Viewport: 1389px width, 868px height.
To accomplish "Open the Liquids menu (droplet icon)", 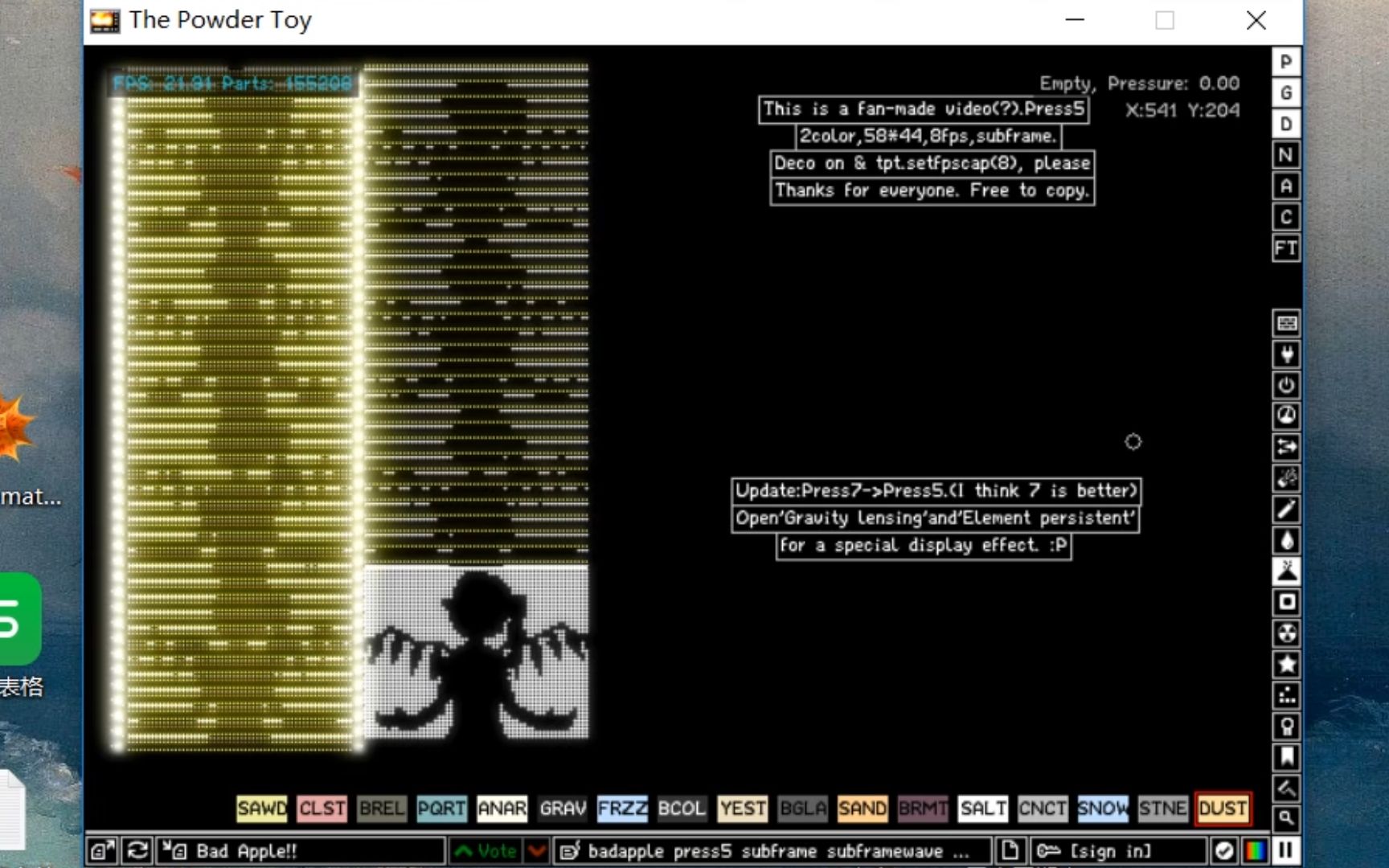I will tap(1287, 540).
